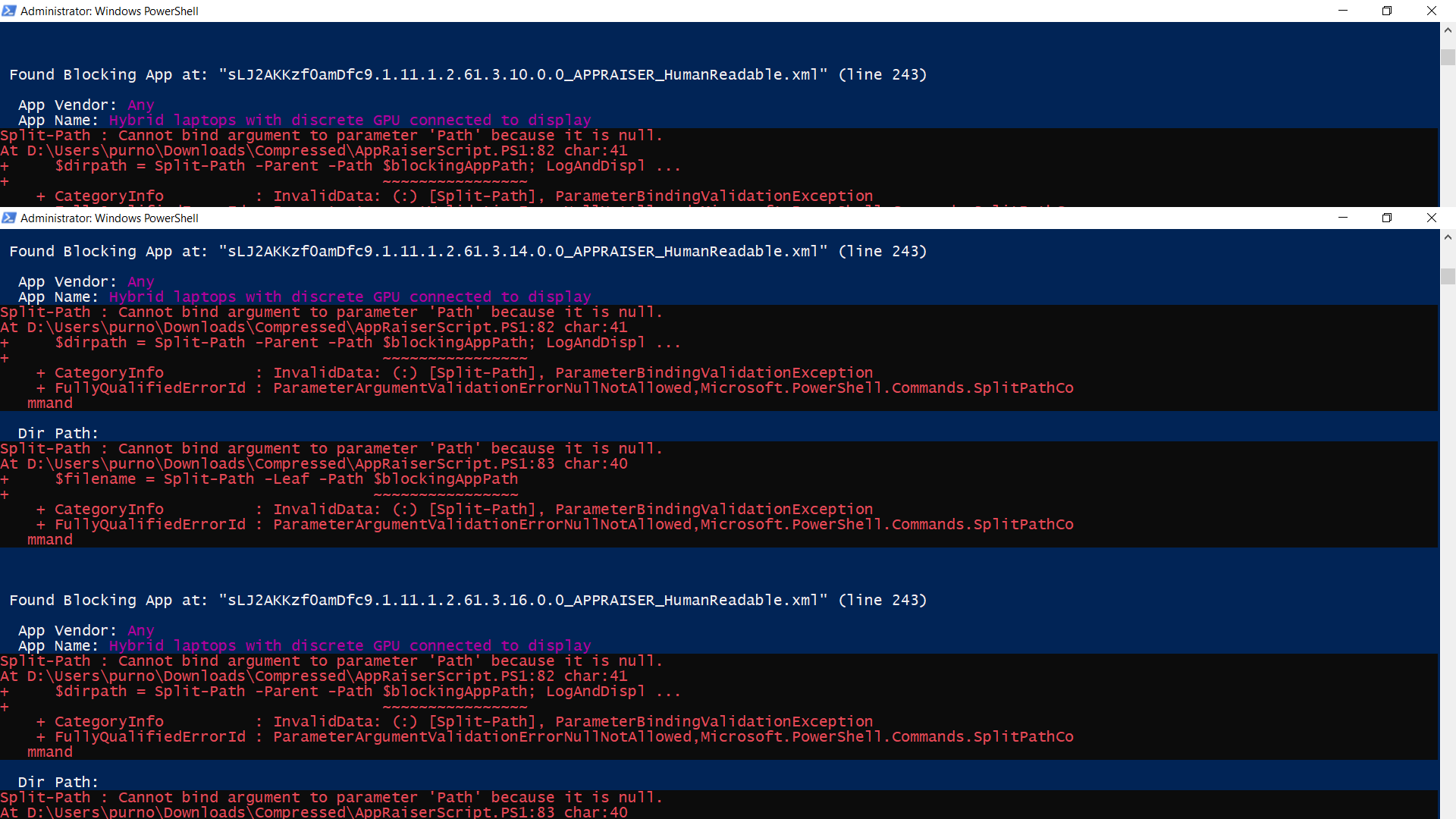Click the first 'Dir Path:' line in the lower window

58,433
